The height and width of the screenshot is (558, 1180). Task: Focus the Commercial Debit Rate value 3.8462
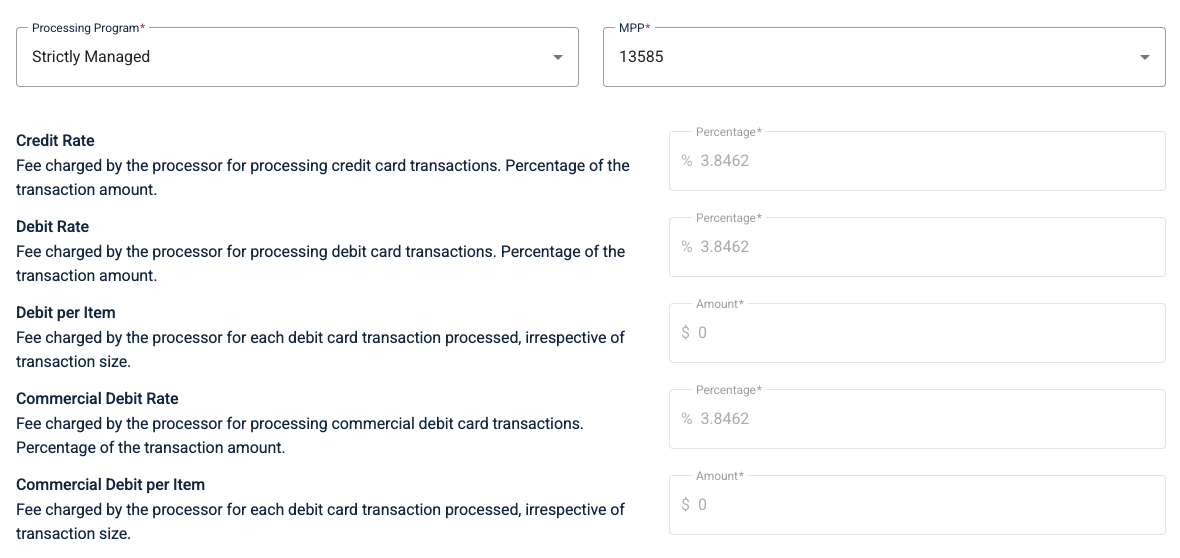[x=725, y=419]
